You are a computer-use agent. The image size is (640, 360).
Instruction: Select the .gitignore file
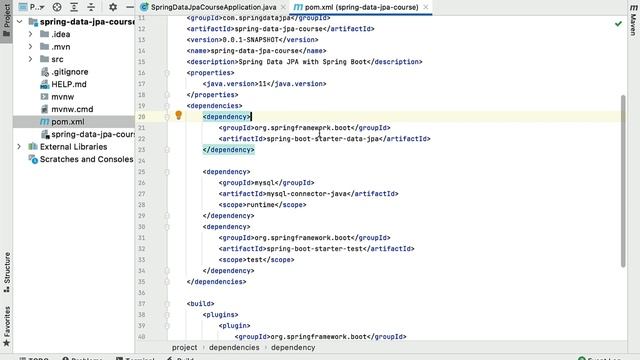coord(70,72)
